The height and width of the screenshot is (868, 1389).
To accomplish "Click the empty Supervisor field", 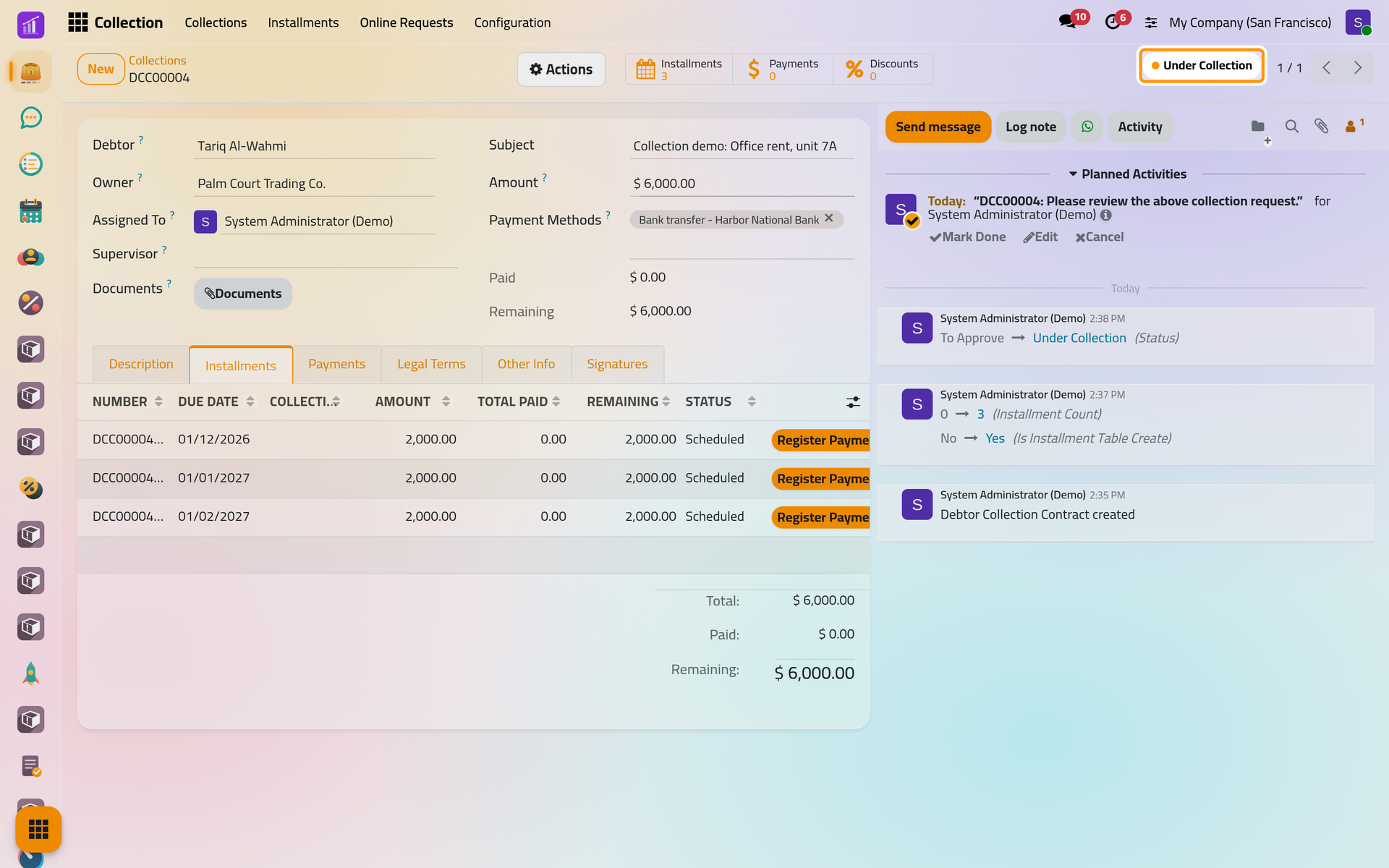I will coord(326,255).
